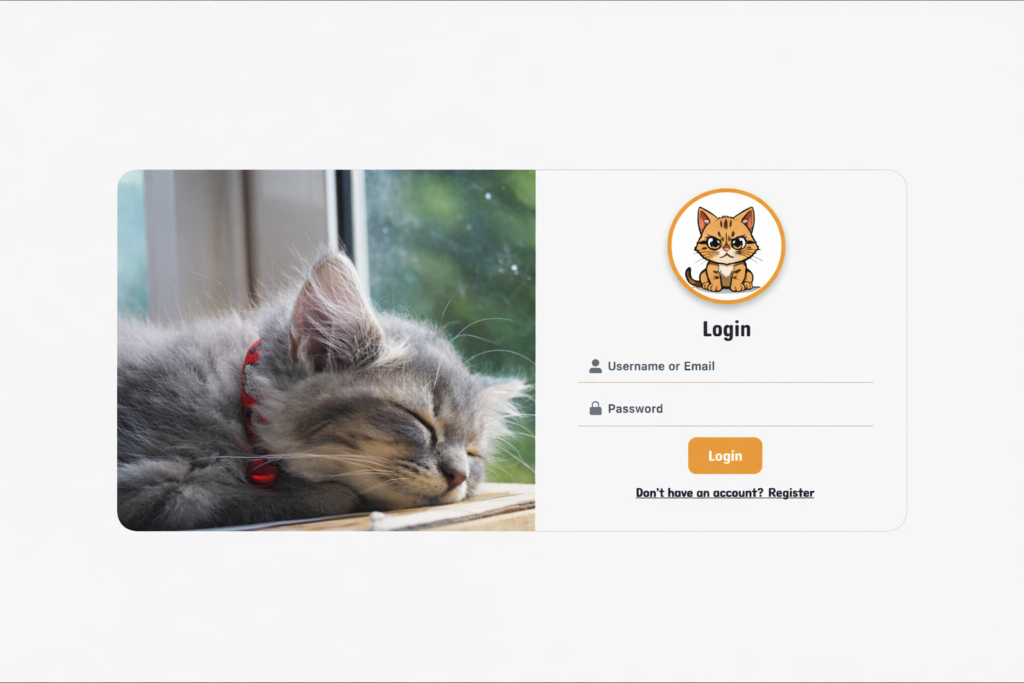The width and height of the screenshot is (1024, 683).
Task: Focus the Username or Email field
Action: point(725,366)
